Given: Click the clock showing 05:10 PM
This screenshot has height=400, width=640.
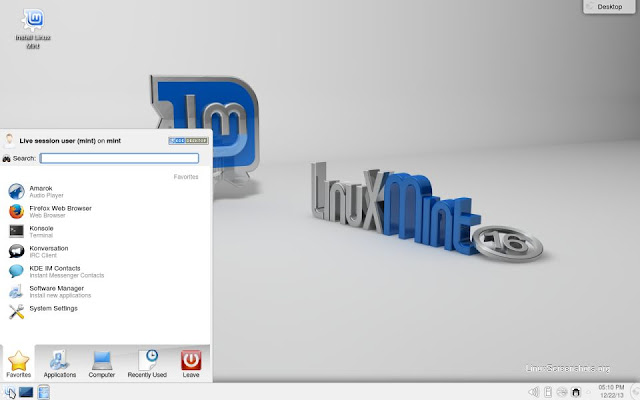Looking at the screenshot, I should [611, 391].
